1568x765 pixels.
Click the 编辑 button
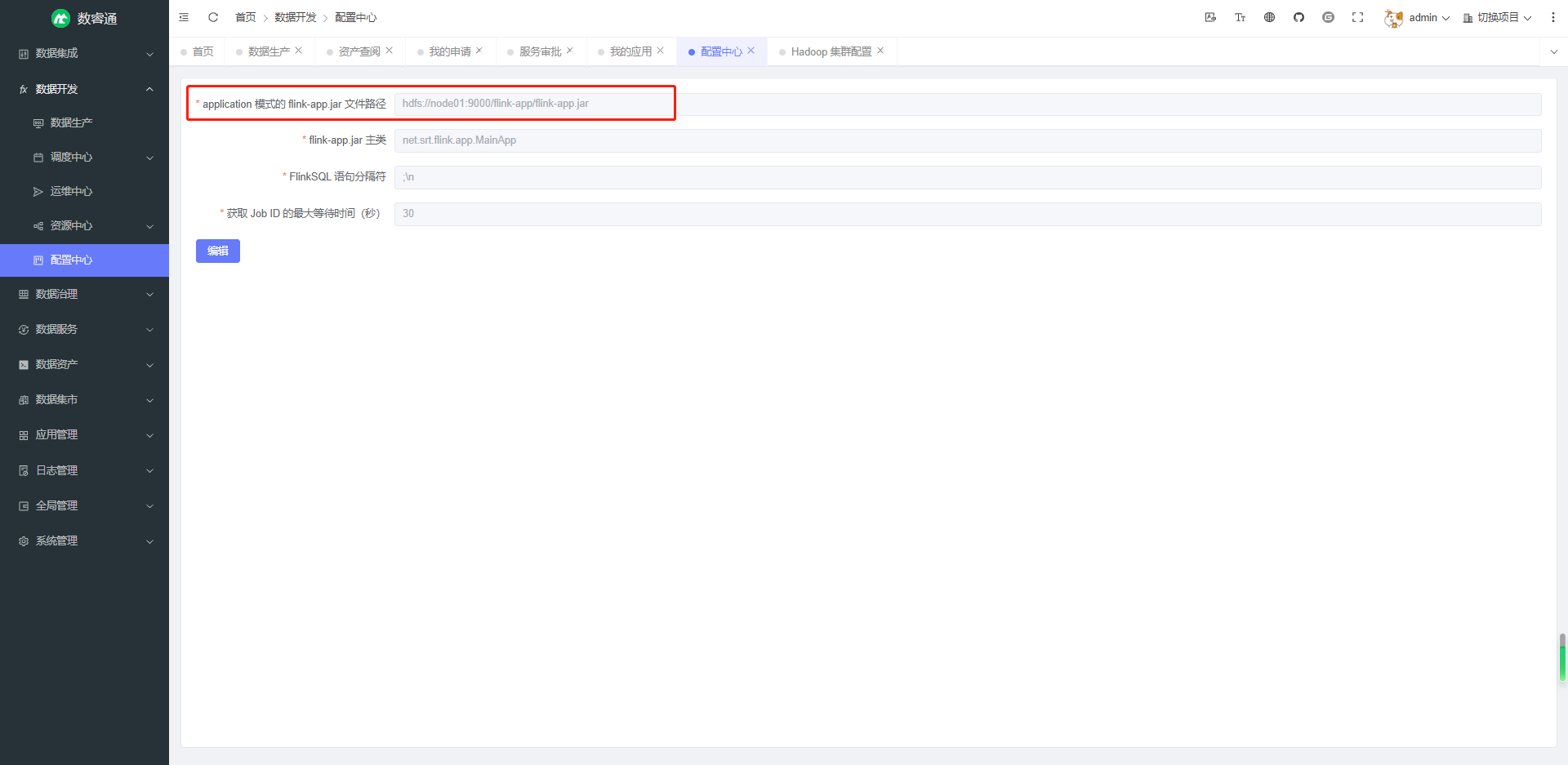[x=218, y=251]
